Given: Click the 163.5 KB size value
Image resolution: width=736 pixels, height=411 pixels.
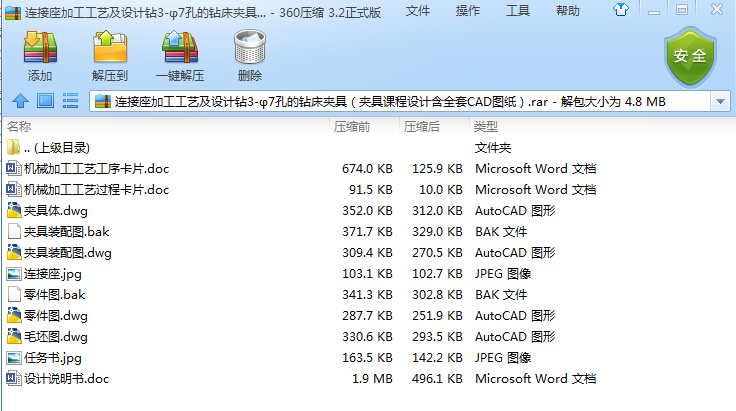Looking at the screenshot, I should pyautogui.click(x=367, y=358).
